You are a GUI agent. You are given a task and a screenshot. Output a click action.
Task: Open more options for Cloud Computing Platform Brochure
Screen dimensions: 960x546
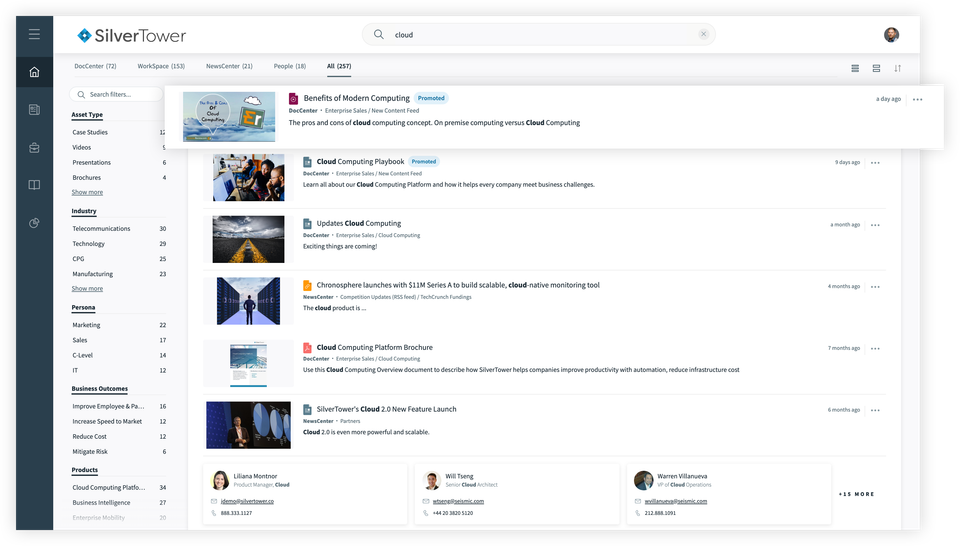click(875, 348)
